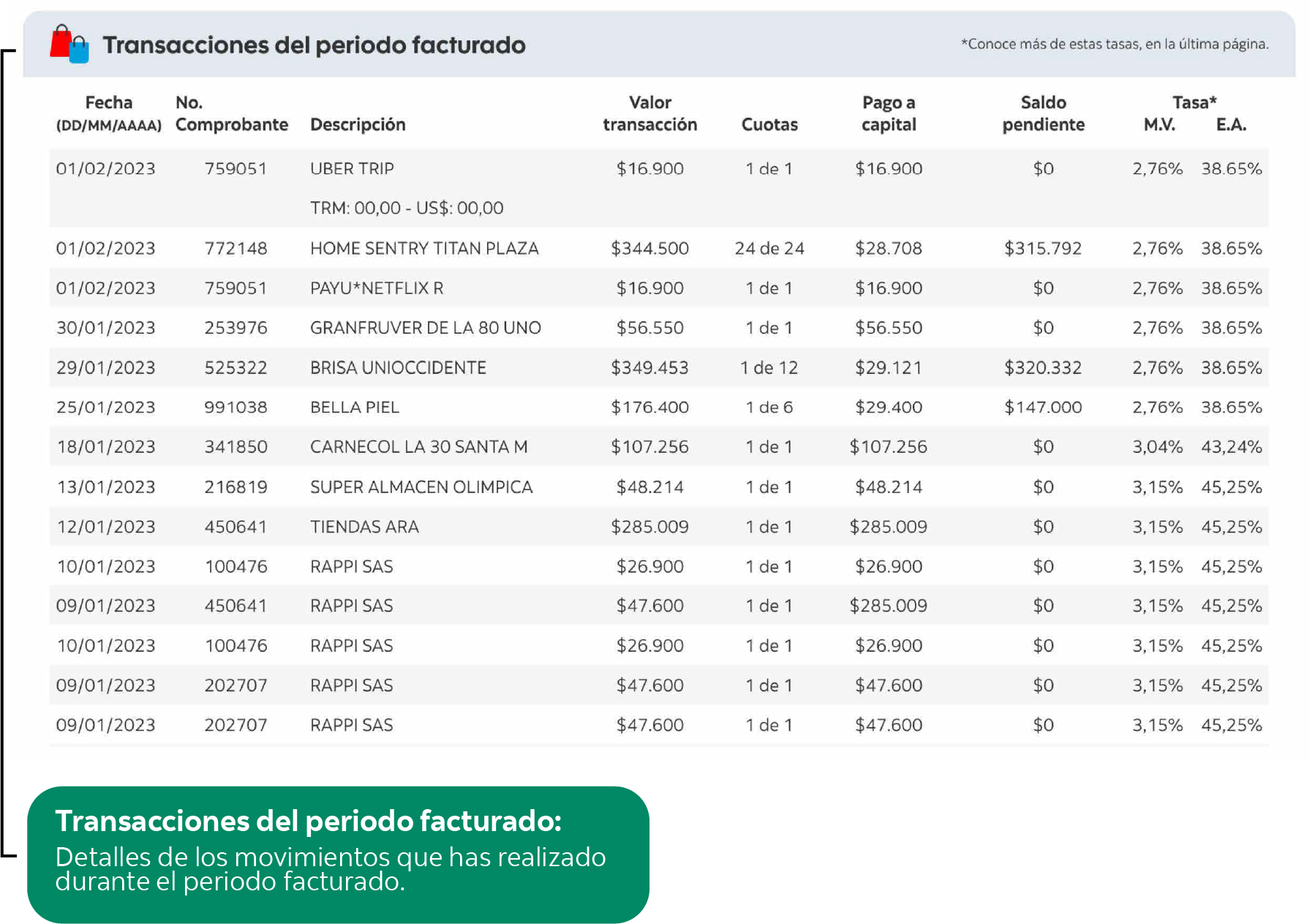Viewport: 1310px width, 924px height.
Task: Sort by the Valor transacción column
Action: pos(649,113)
